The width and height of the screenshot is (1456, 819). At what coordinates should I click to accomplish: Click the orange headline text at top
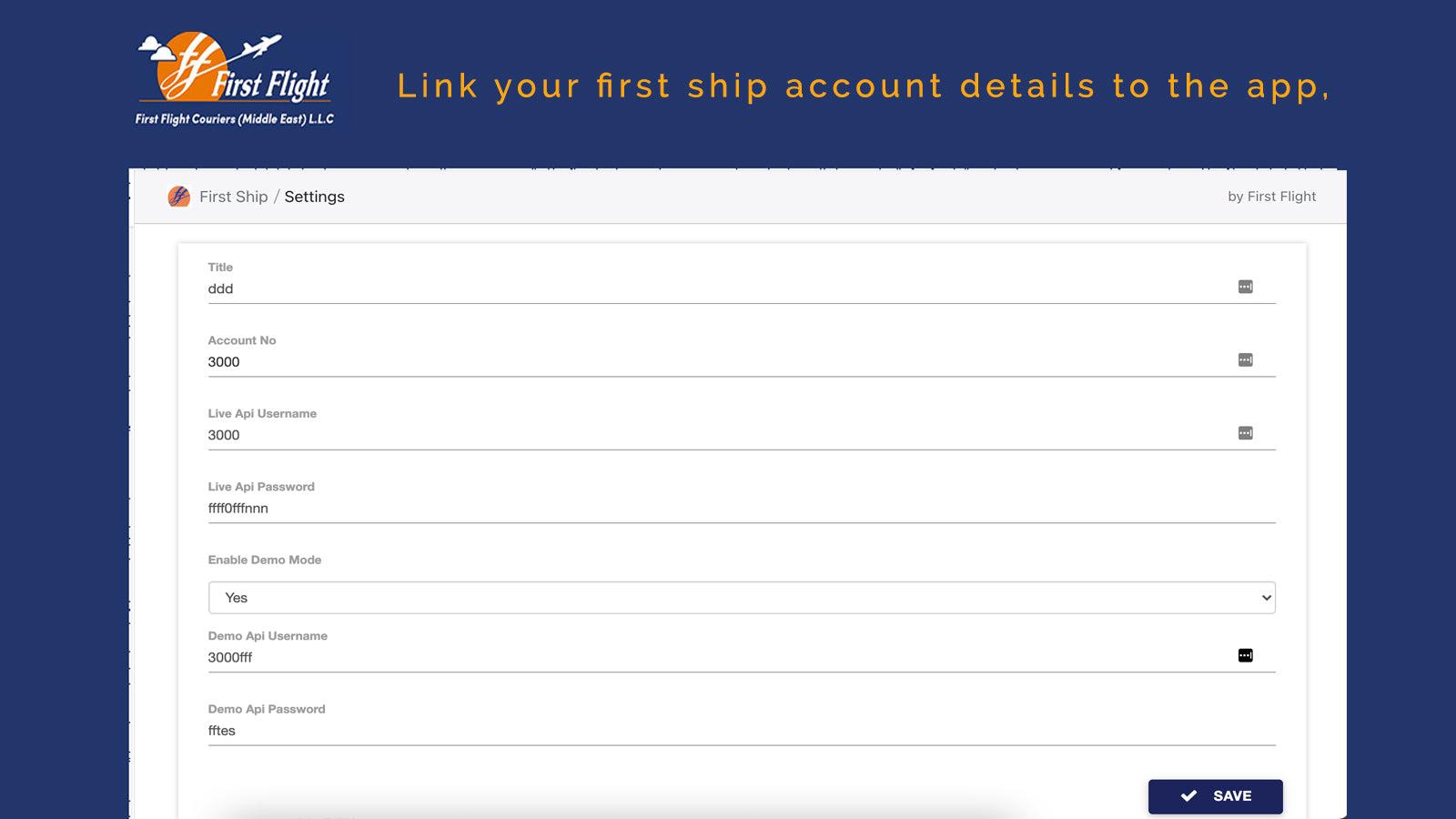pyautogui.click(x=864, y=86)
